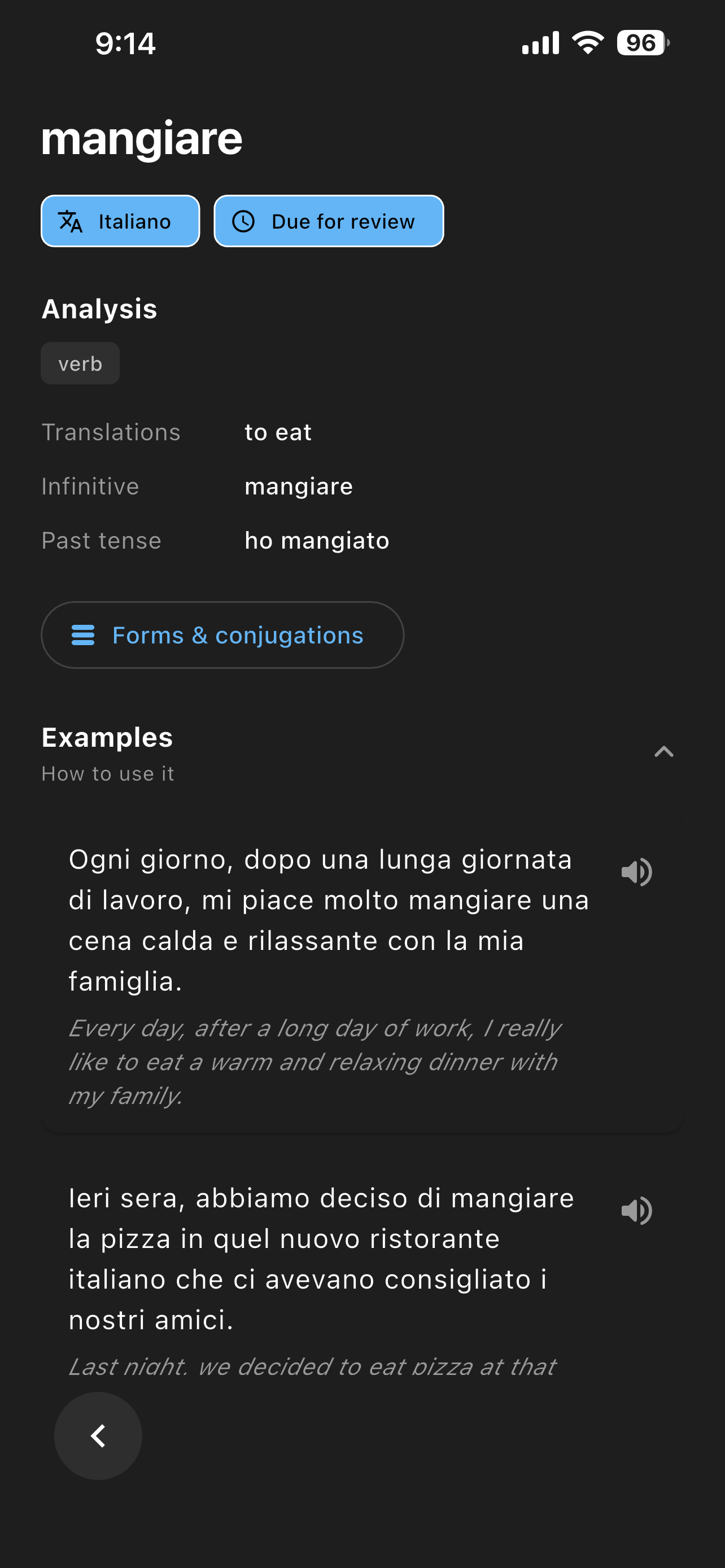This screenshot has height=1568, width=725.
Task: Tap the list icon in Forms & conjugations
Action: [83, 635]
